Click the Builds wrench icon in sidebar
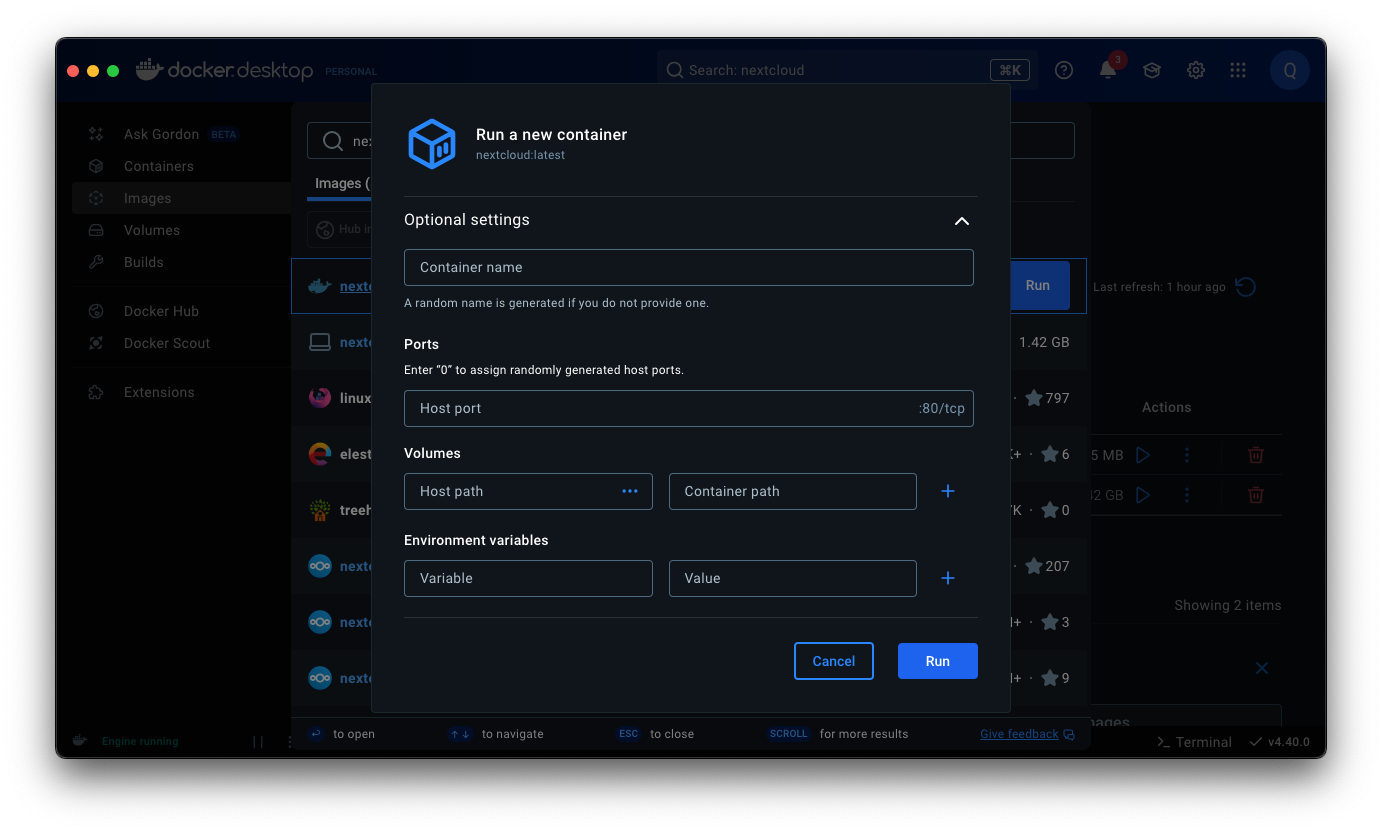 click(x=96, y=262)
